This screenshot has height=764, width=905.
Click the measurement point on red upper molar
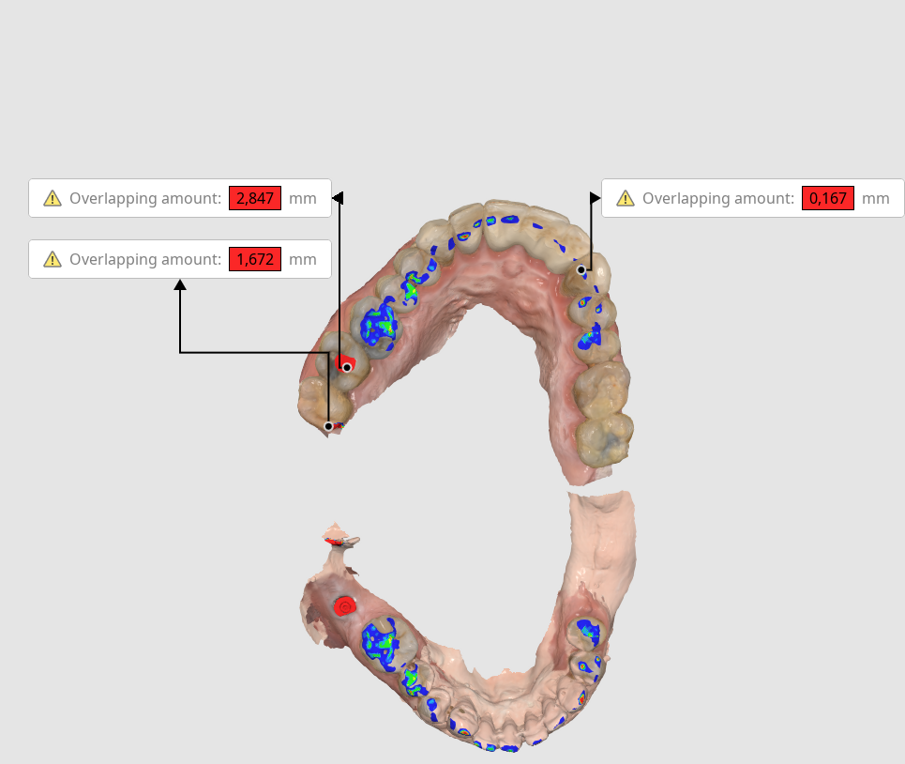point(347,368)
